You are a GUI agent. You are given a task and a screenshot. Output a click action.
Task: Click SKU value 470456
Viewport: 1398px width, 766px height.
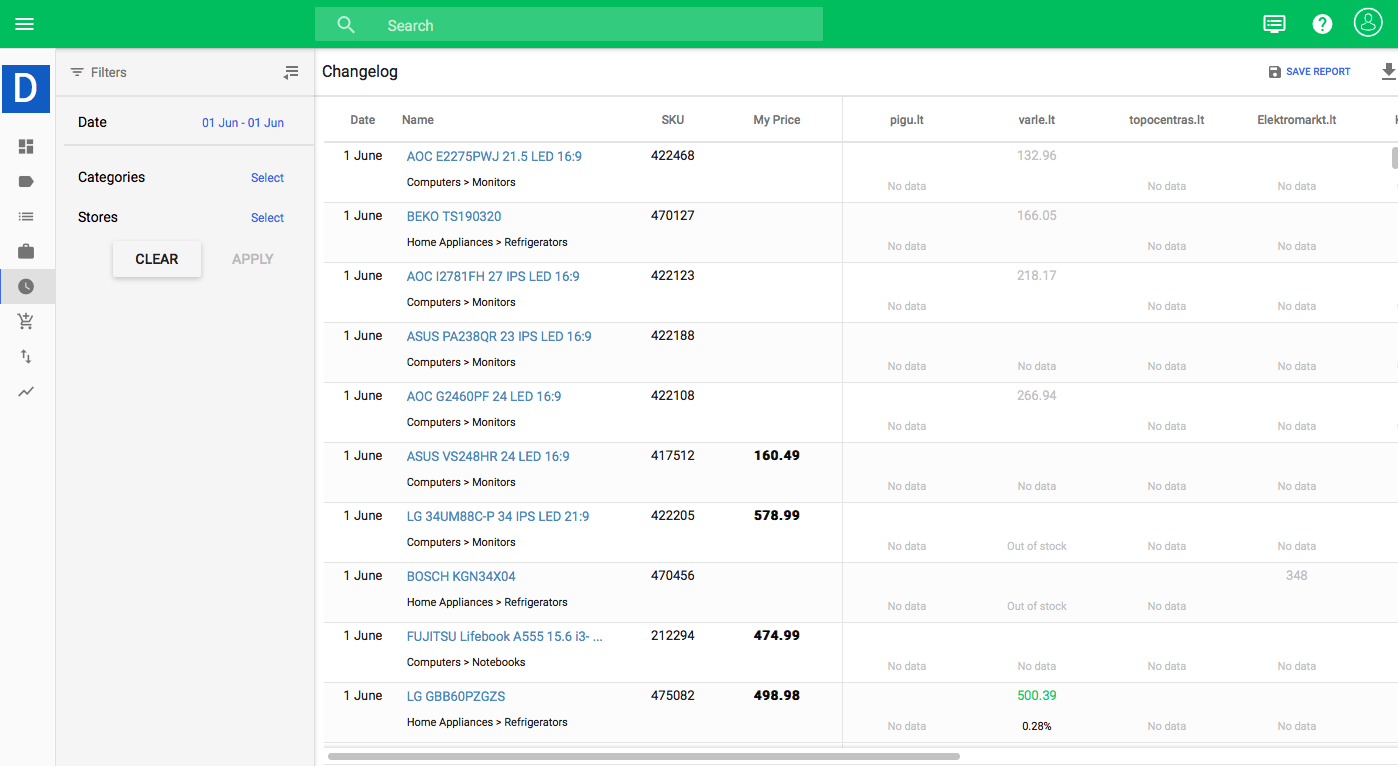click(673, 576)
